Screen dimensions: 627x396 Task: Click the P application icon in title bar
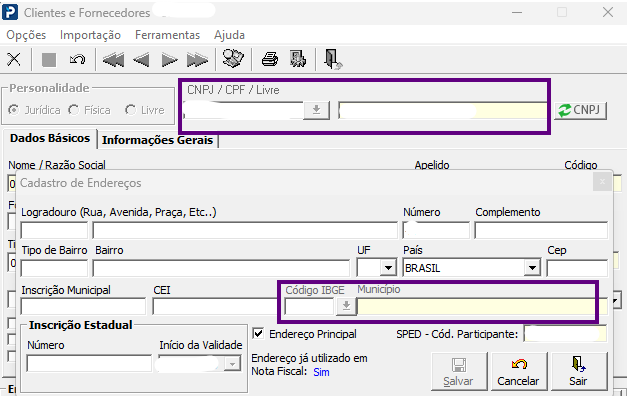tap(10, 12)
